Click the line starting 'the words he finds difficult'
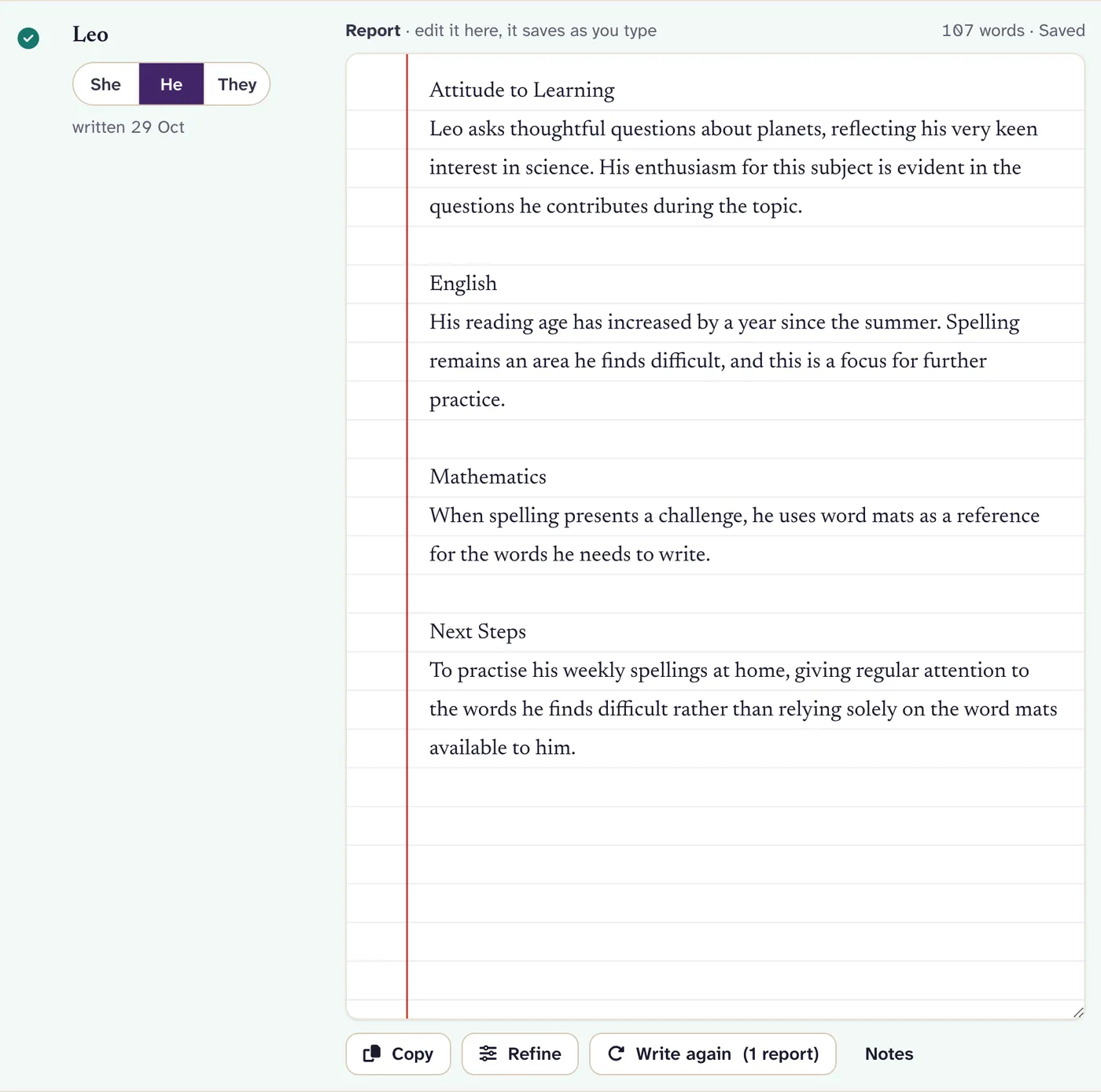Image resolution: width=1101 pixels, height=1092 pixels. click(743, 709)
